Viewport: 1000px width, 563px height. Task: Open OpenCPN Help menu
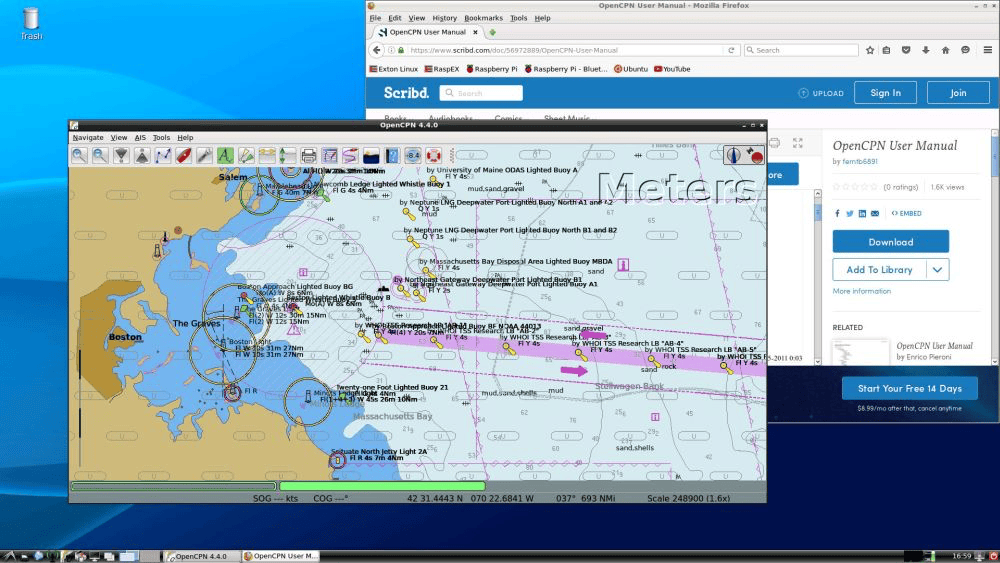tap(185, 138)
